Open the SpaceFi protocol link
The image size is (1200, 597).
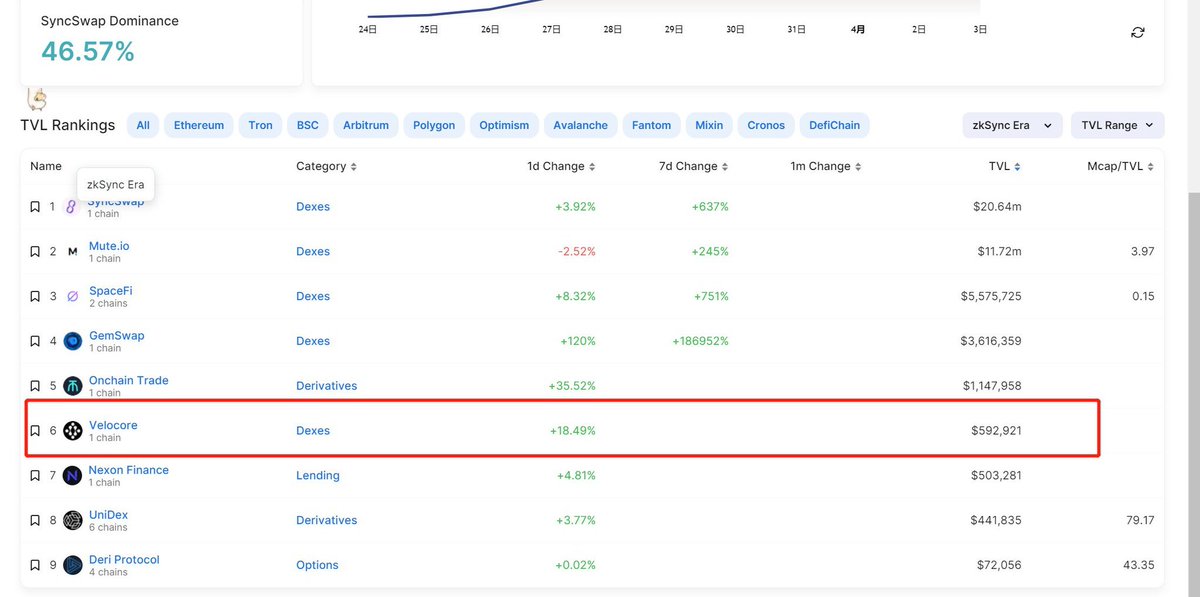[110, 291]
